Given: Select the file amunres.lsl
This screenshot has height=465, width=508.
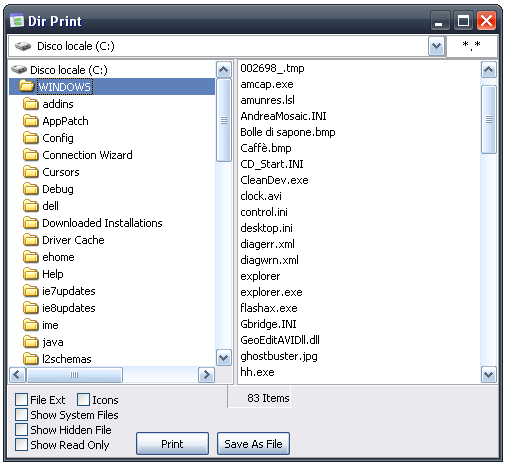Looking at the screenshot, I should (268, 100).
